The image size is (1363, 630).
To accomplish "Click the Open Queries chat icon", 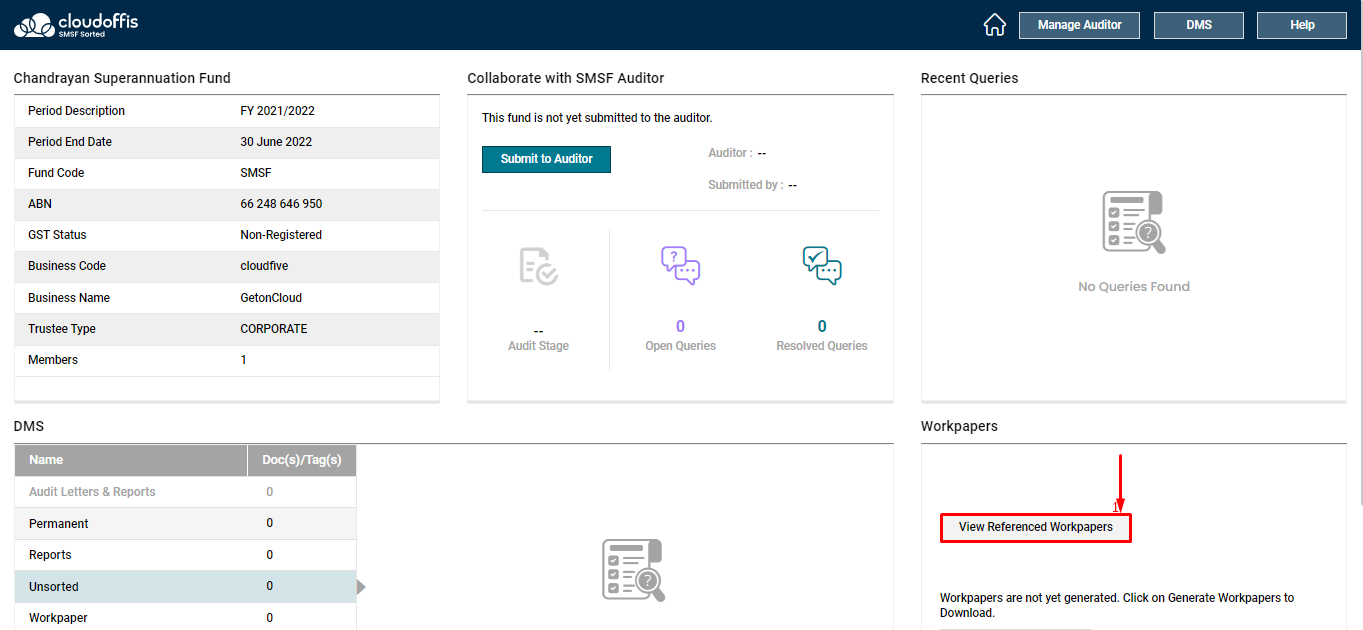I will pyautogui.click(x=680, y=266).
